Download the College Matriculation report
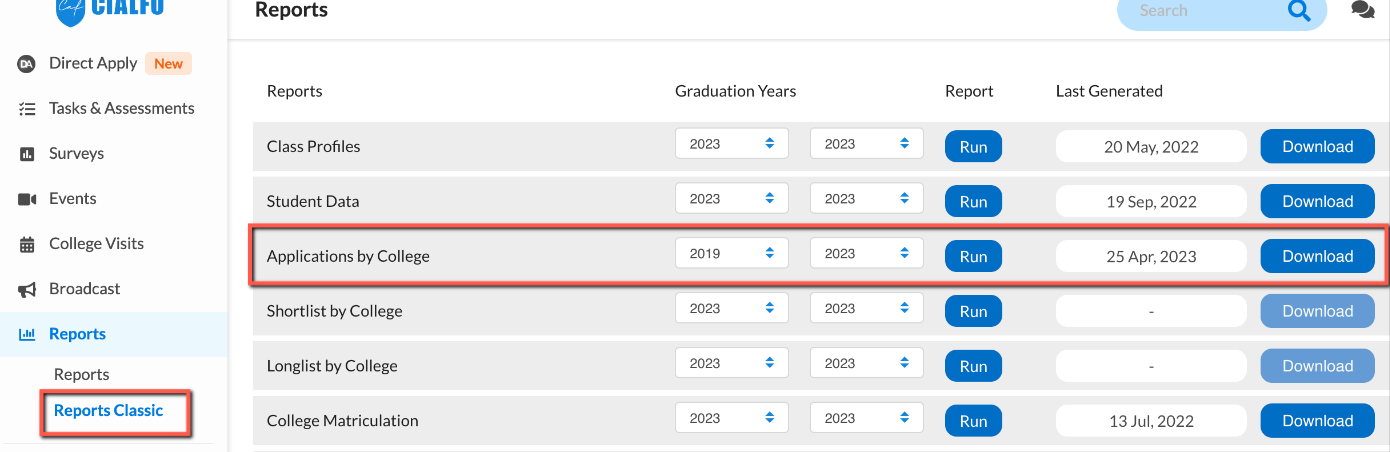The width and height of the screenshot is (1390, 452). click(1318, 421)
